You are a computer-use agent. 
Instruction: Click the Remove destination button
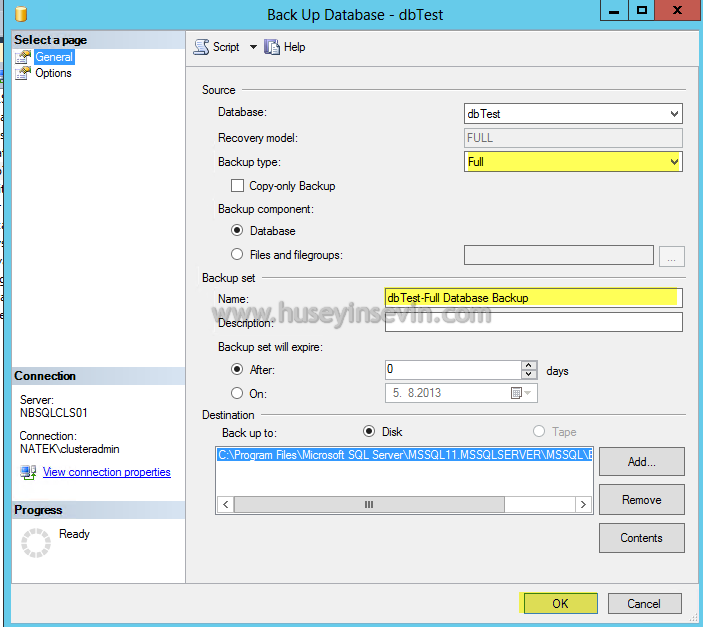(x=642, y=500)
